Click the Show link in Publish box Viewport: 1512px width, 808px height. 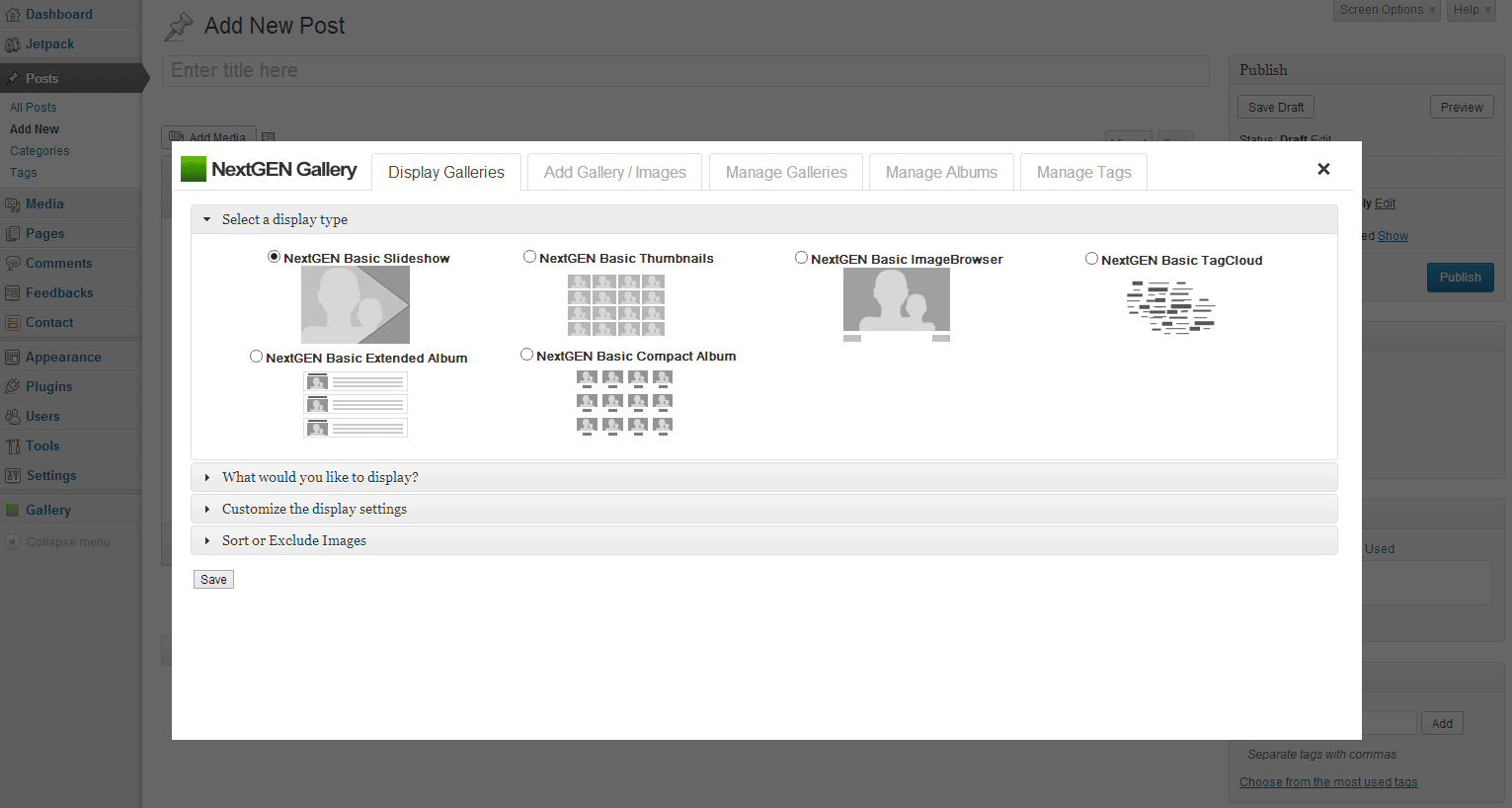click(x=1393, y=236)
